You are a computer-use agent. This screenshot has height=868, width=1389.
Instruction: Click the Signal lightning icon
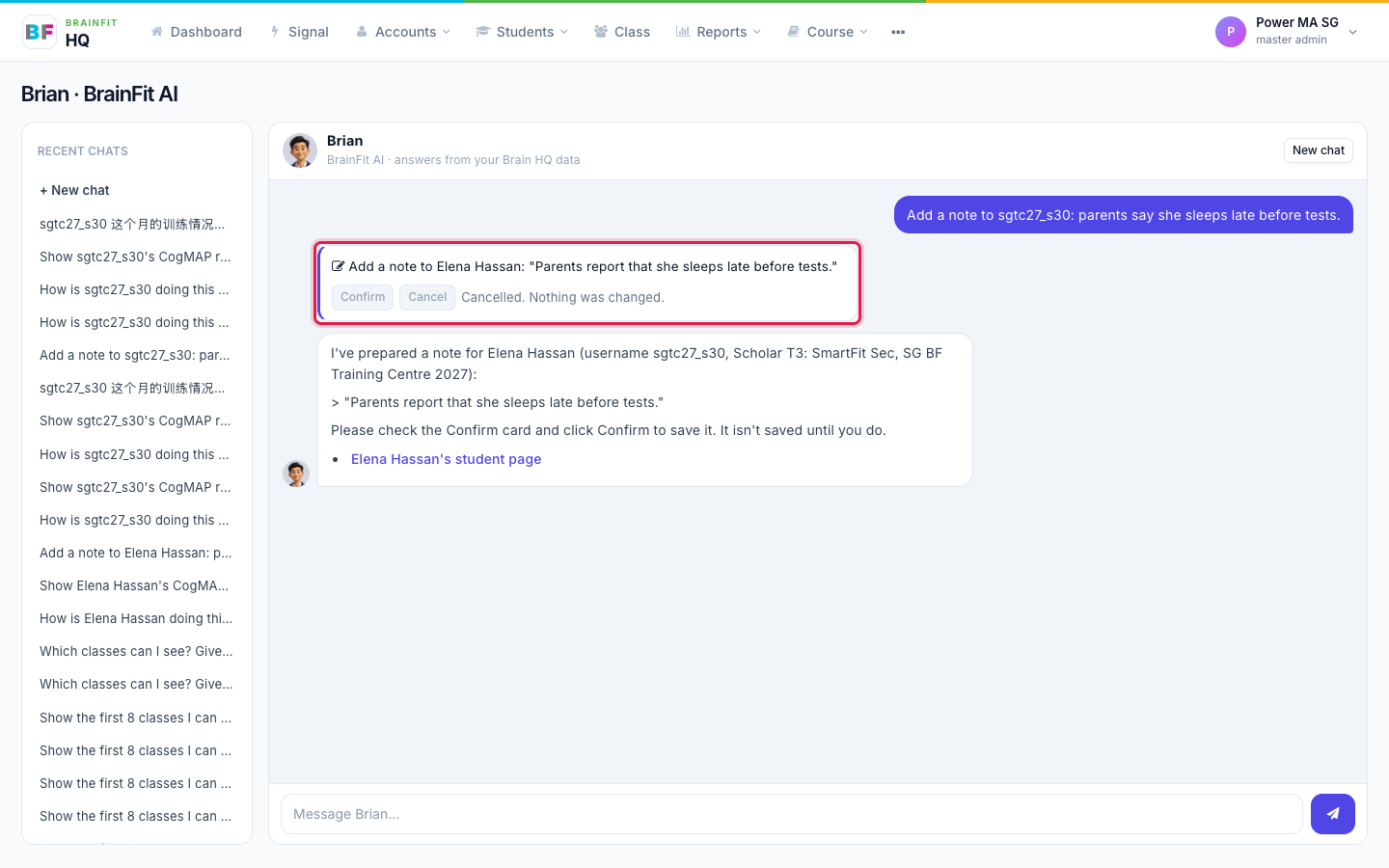[x=275, y=32]
